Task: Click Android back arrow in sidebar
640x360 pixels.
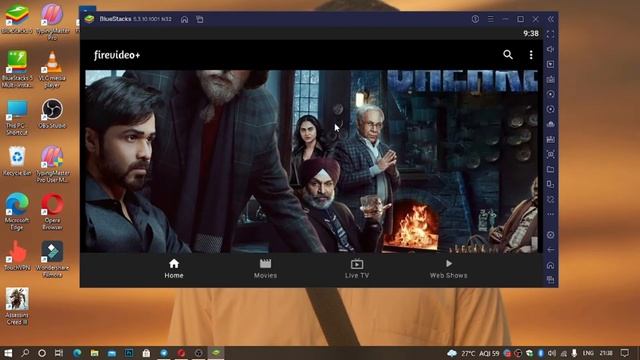Action: pyautogui.click(x=550, y=250)
